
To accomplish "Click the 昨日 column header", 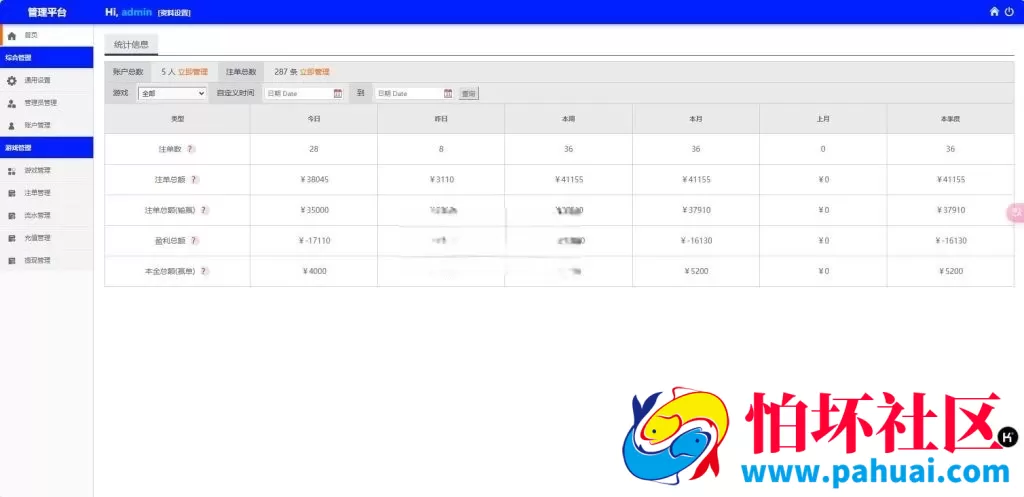I will tap(441, 119).
